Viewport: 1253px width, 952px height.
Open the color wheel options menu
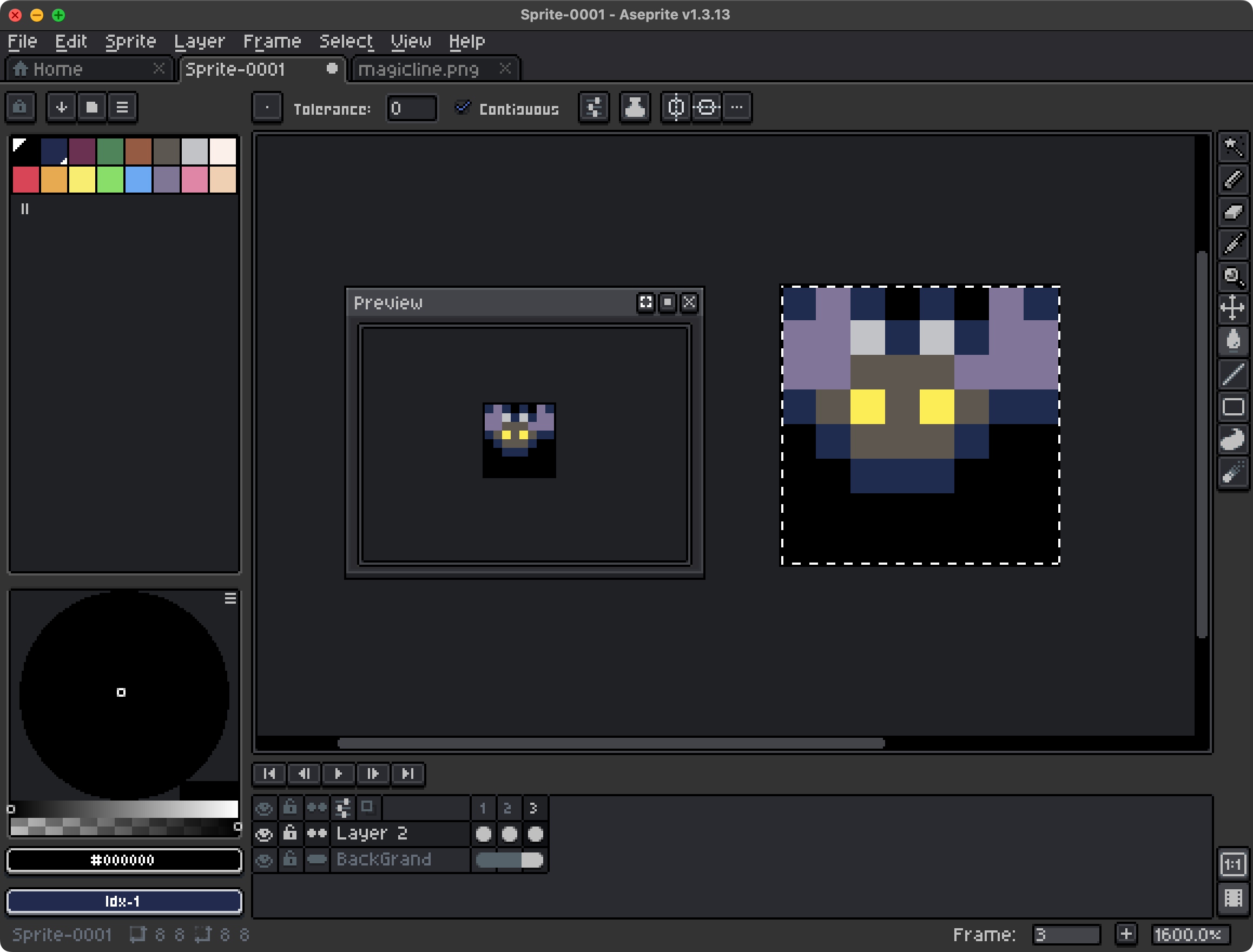tap(230, 598)
